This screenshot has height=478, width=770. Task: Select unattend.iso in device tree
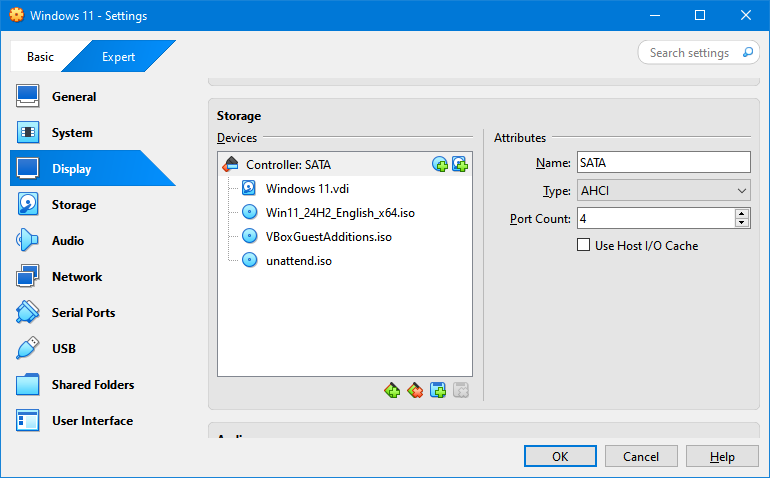click(299, 260)
